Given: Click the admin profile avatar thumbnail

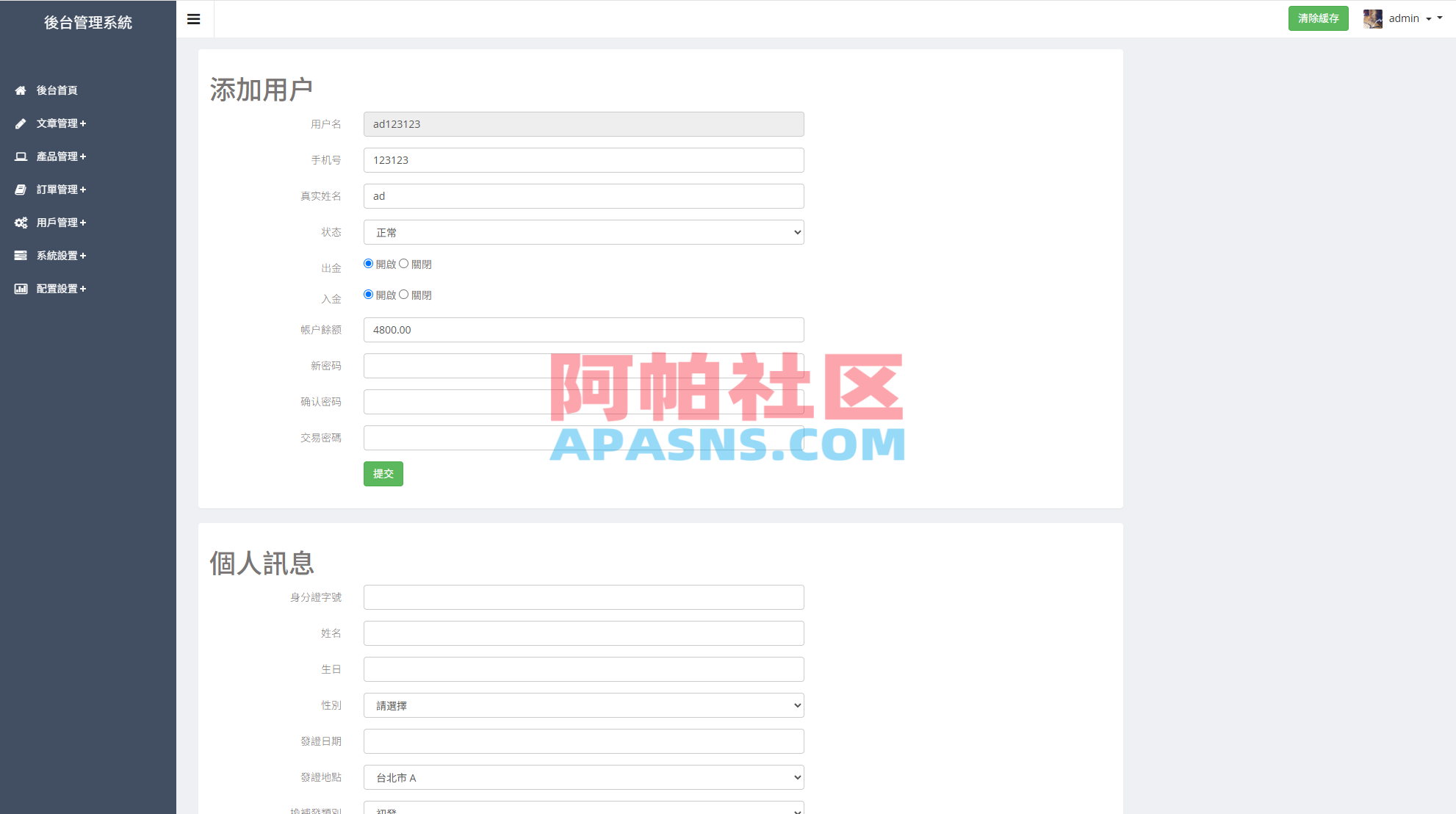Looking at the screenshot, I should tap(1372, 18).
